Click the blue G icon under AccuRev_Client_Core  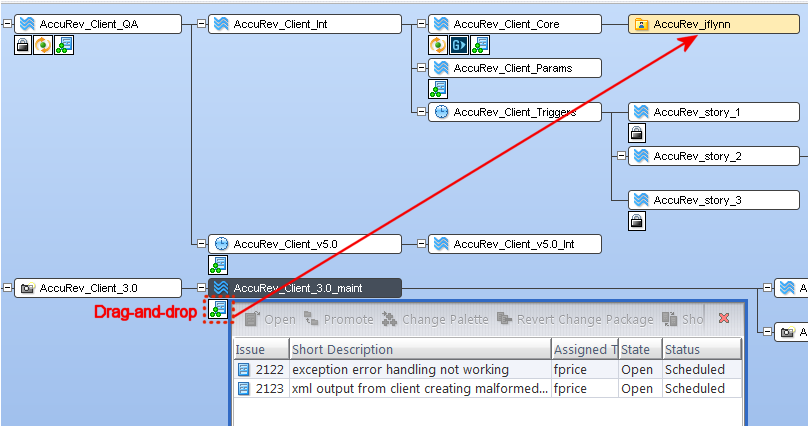pyautogui.click(x=459, y=45)
